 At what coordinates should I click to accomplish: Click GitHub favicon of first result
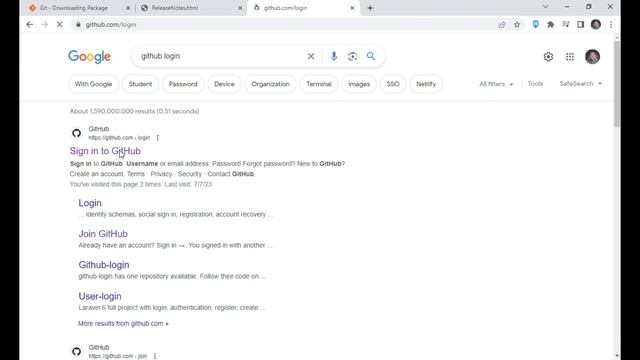click(x=76, y=133)
